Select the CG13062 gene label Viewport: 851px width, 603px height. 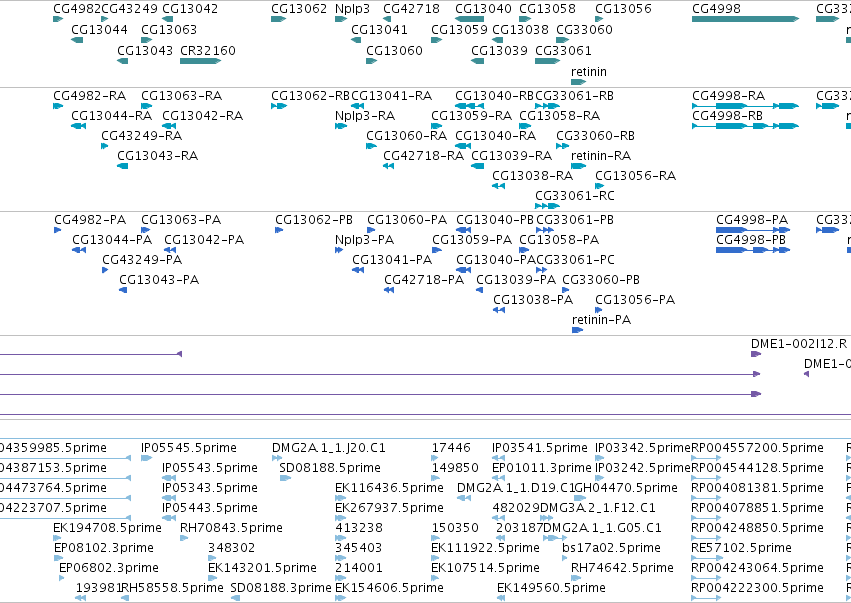[299, 9]
